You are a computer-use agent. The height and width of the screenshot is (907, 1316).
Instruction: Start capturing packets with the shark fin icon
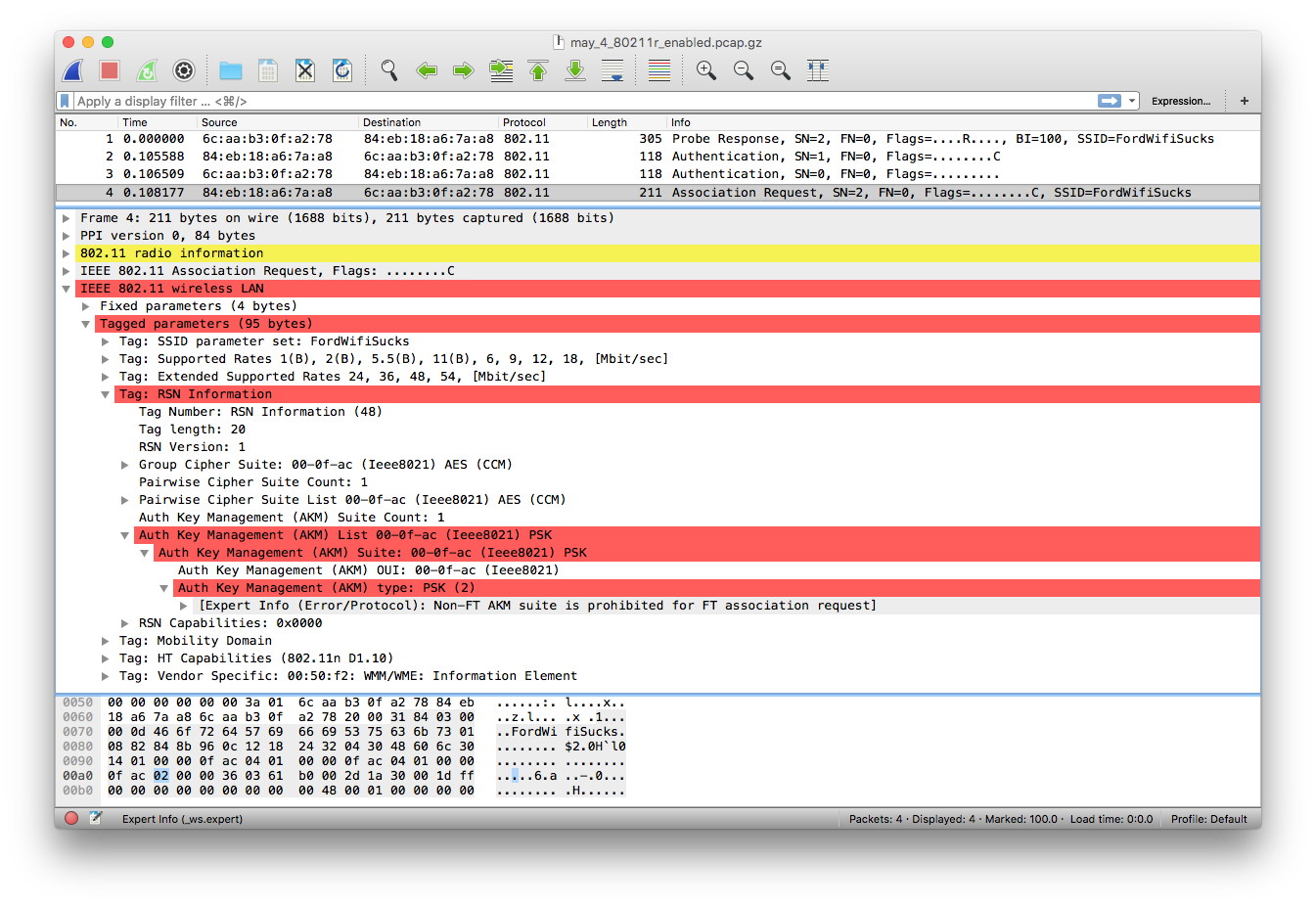click(x=73, y=70)
